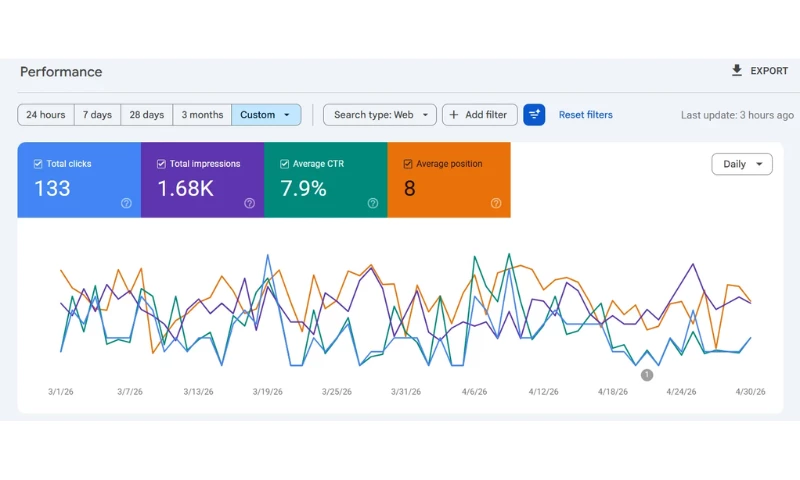Click the annotation marker 1 on the chart
Viewport: 800px width, 480px height.
coord(647,375)
